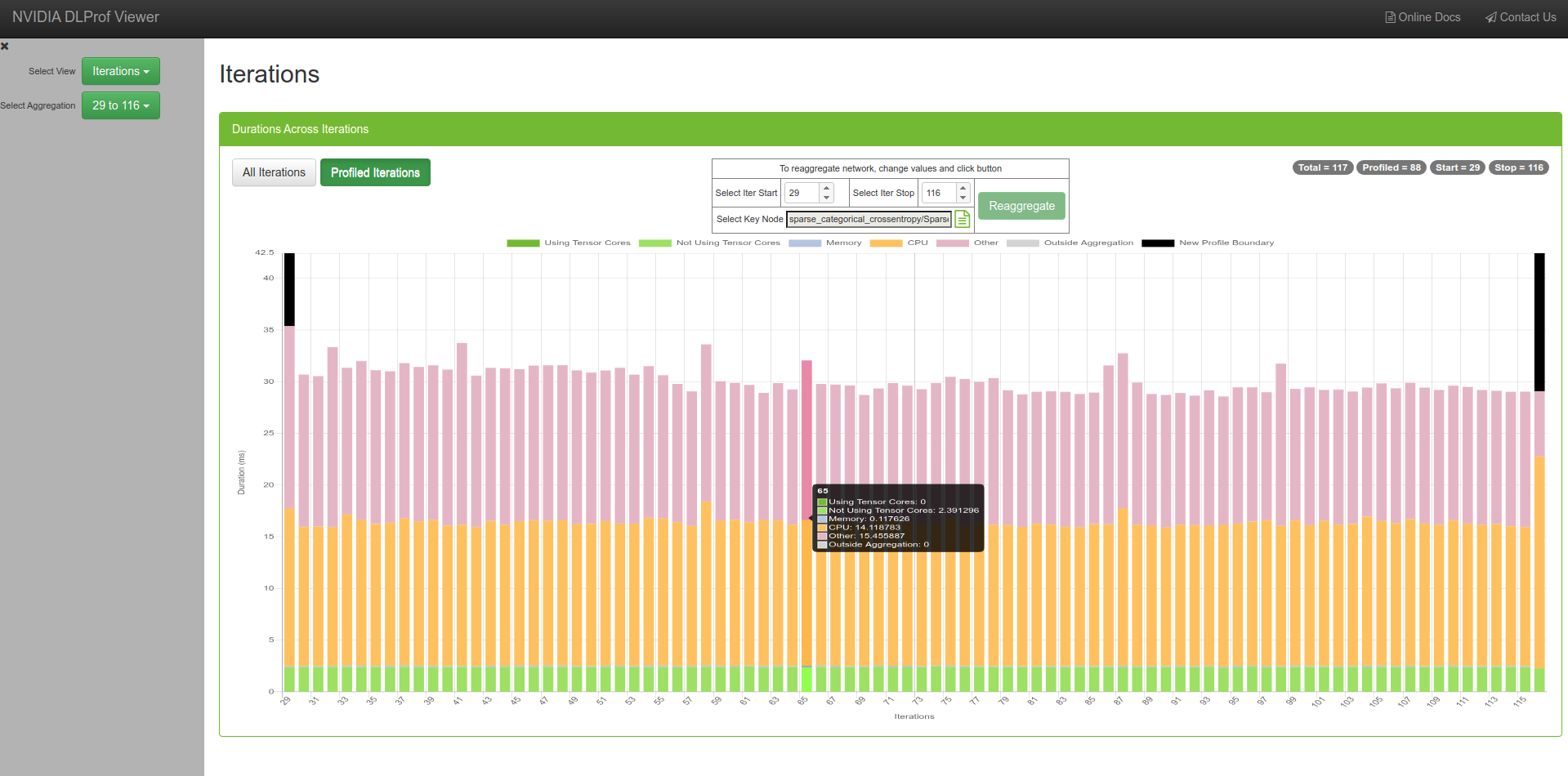
Task: Click the Online Docs link
Action: pyautogui.click(x=1423, y=17)
